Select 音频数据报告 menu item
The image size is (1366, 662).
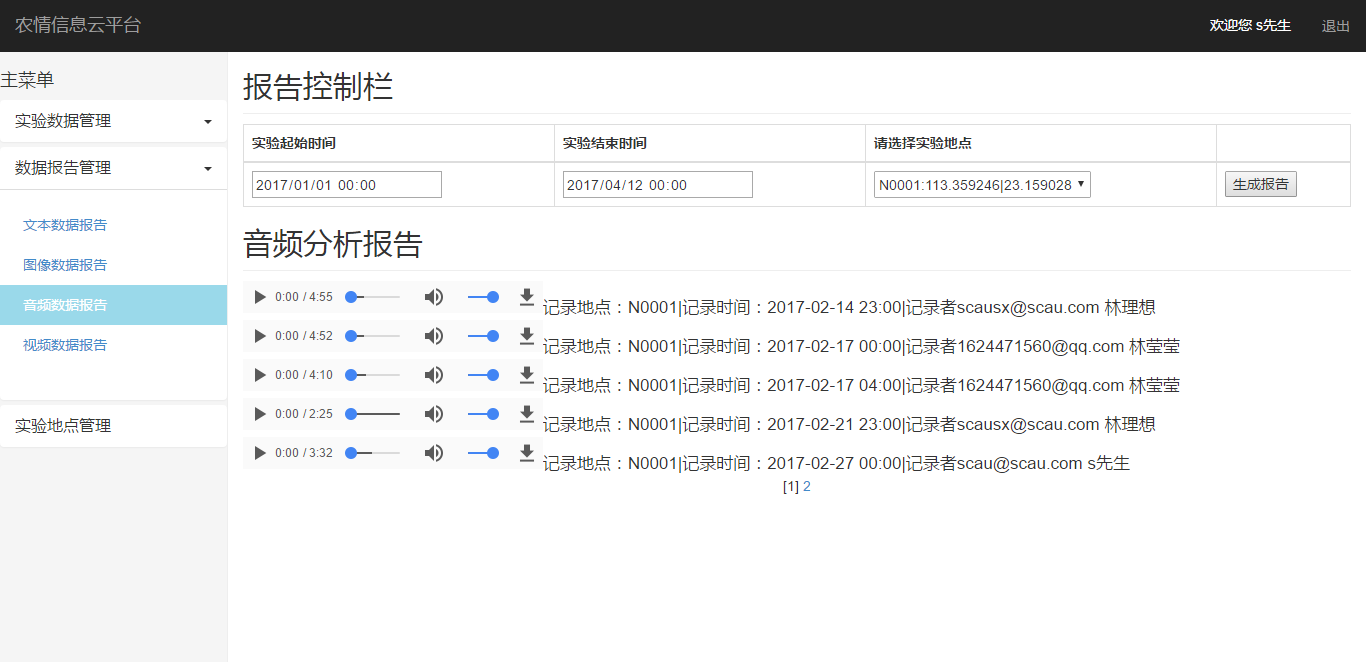point(113,305)
